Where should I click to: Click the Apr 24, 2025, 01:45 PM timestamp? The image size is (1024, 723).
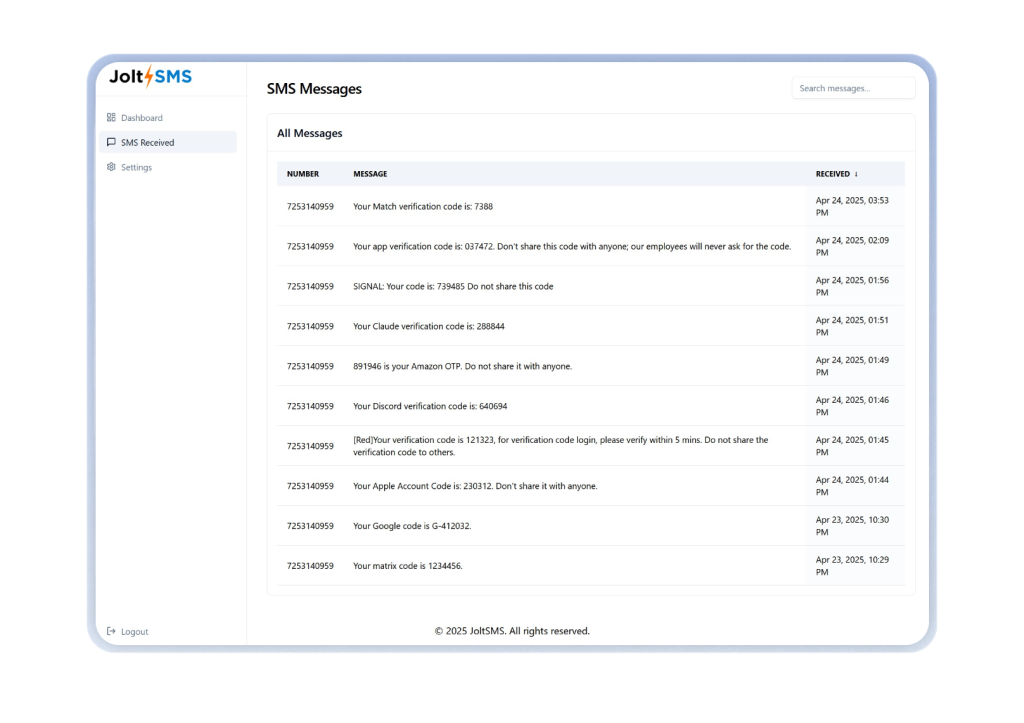852,446
